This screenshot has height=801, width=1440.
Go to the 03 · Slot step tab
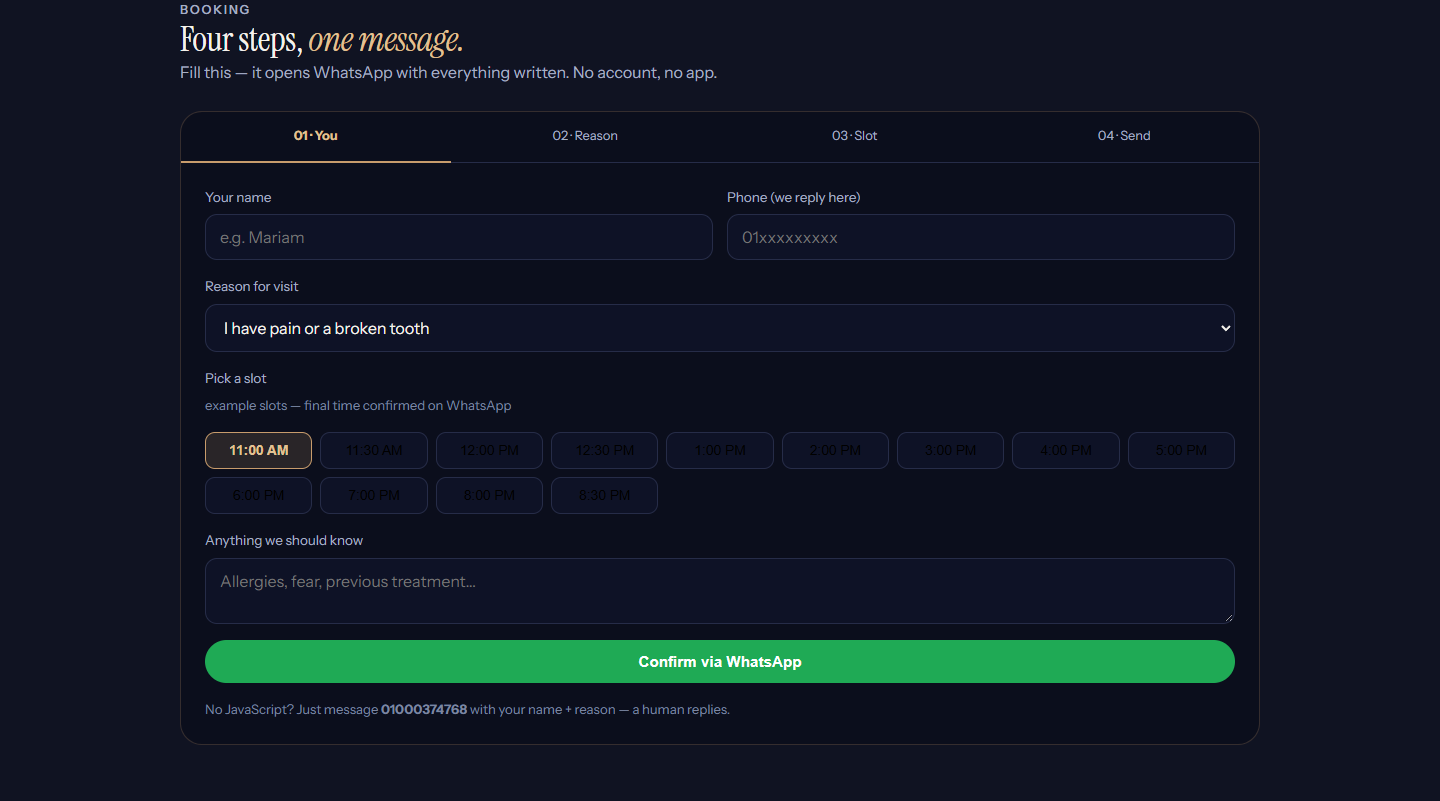[855, 136]
